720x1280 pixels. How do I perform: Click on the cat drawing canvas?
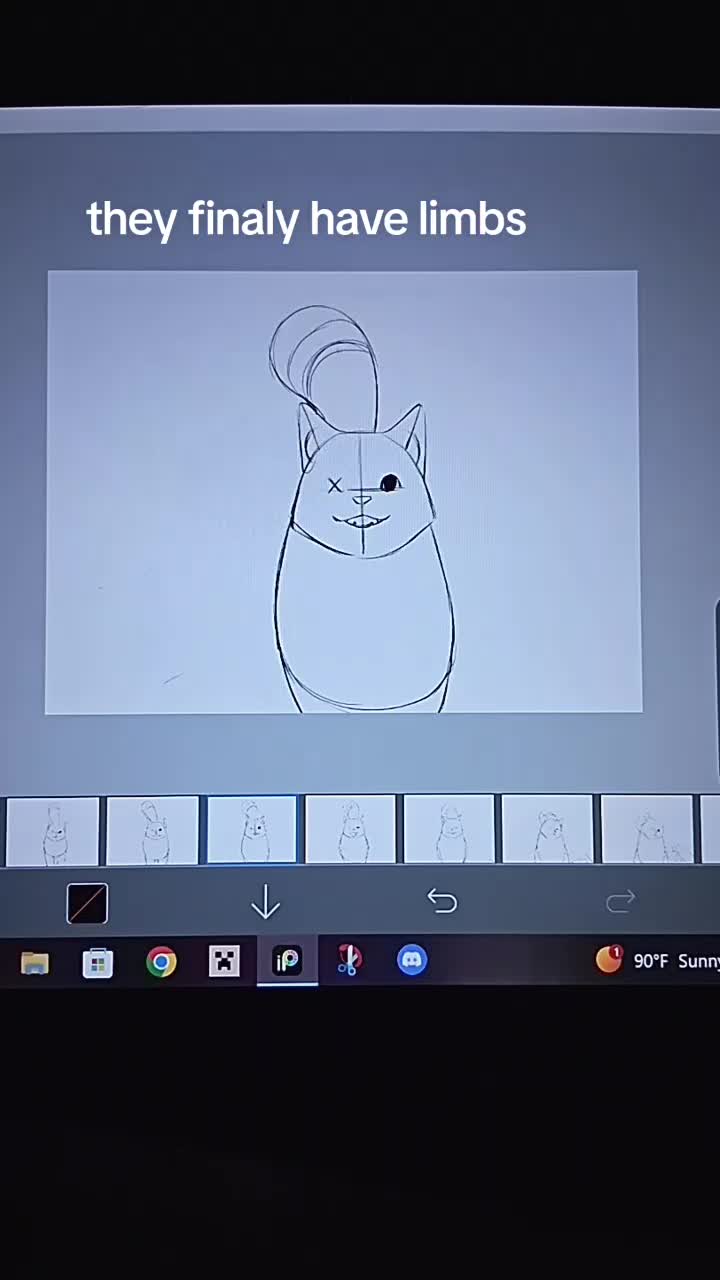pyautogui.click(x=343, y=492)
